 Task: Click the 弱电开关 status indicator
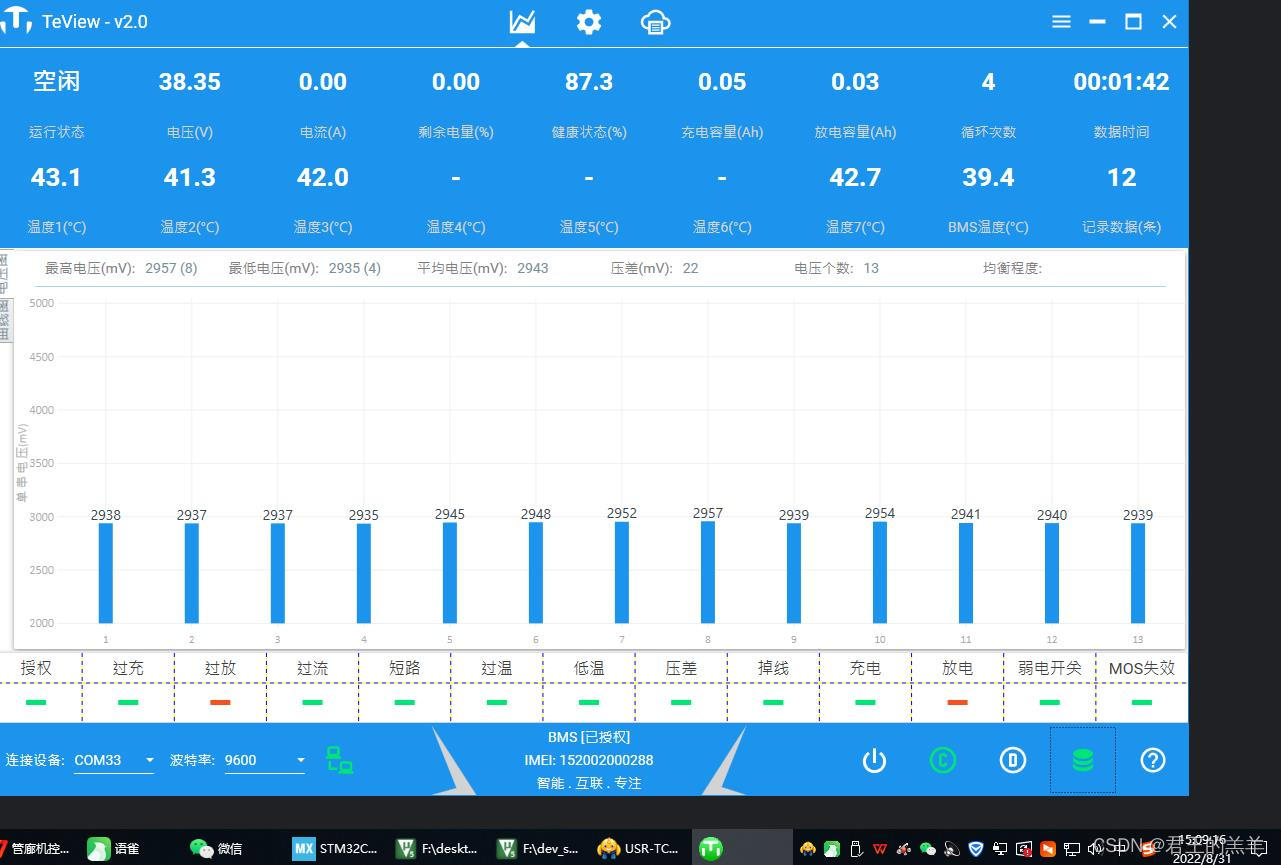pyautogui.click(x=1049, y=702)
